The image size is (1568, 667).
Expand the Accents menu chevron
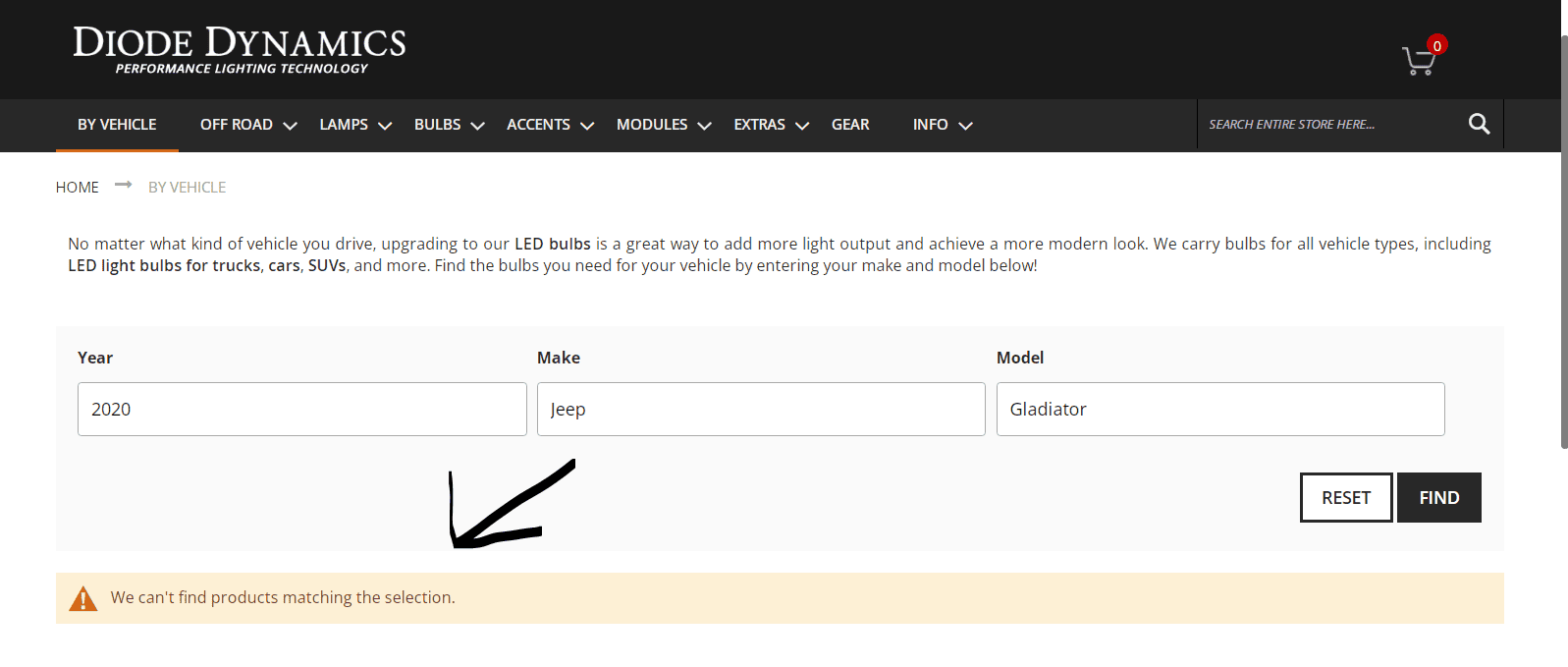587,126
